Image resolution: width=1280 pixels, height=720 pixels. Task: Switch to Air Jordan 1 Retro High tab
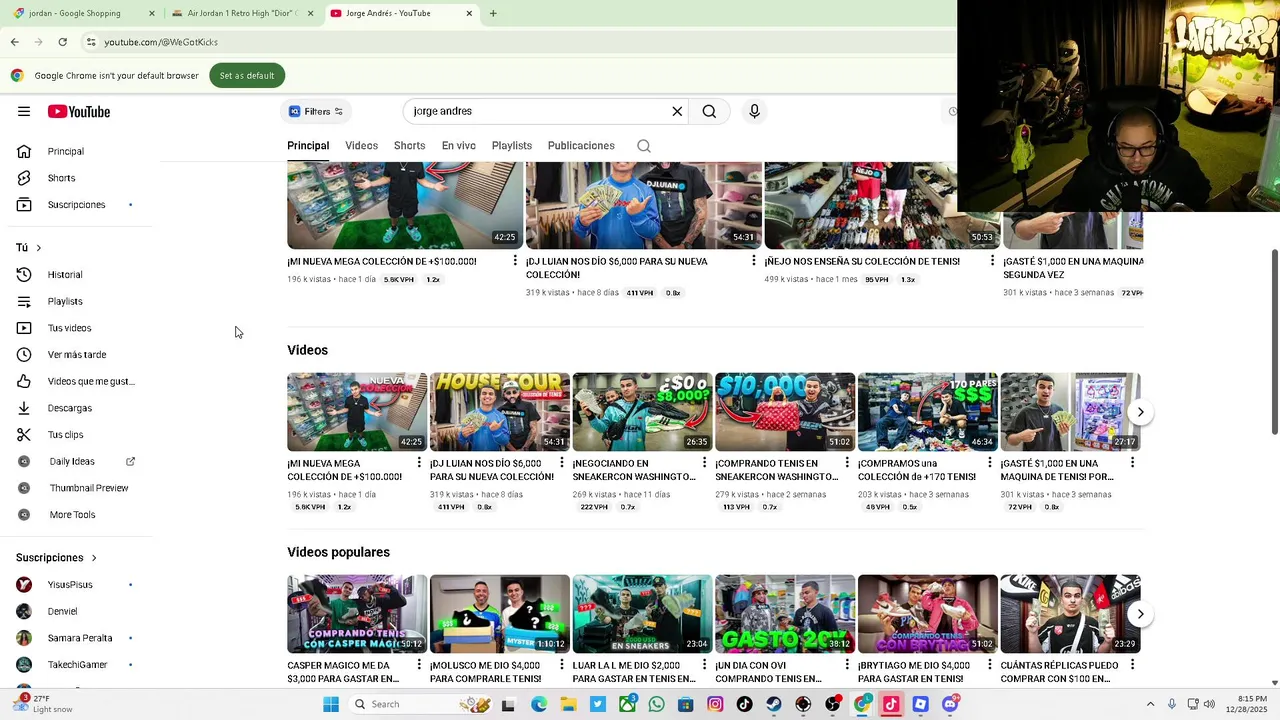coord(241,13)
